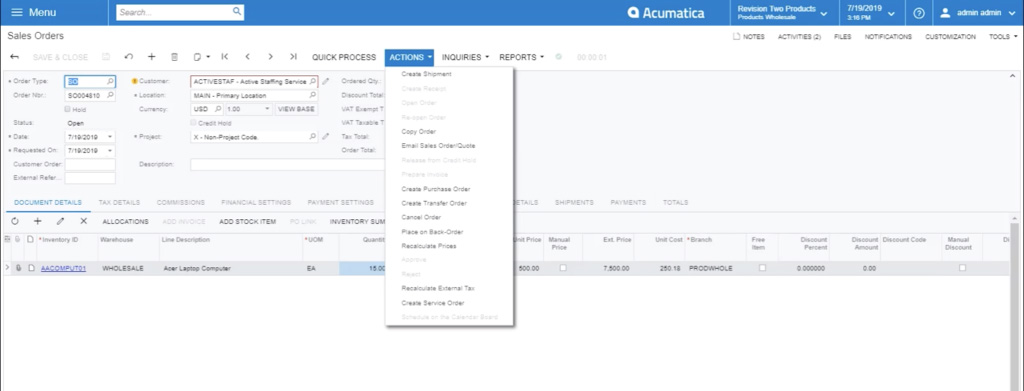Select Cancel Order menu entry

(x=421, y=217)
